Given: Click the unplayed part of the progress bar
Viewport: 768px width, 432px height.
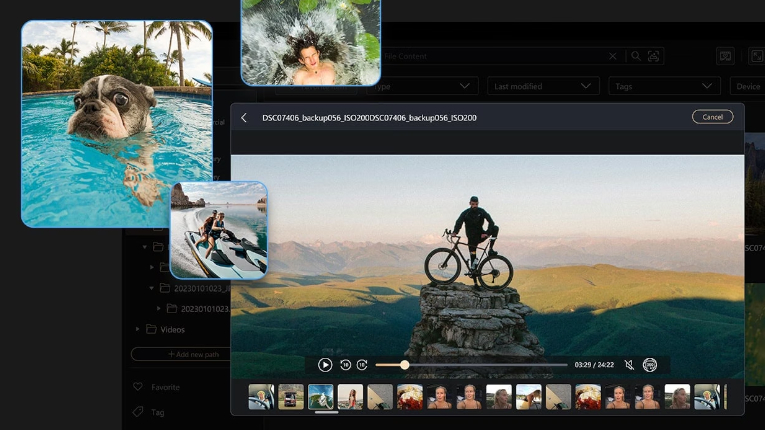Looking at the screenshot, I should tap(488, 365).
